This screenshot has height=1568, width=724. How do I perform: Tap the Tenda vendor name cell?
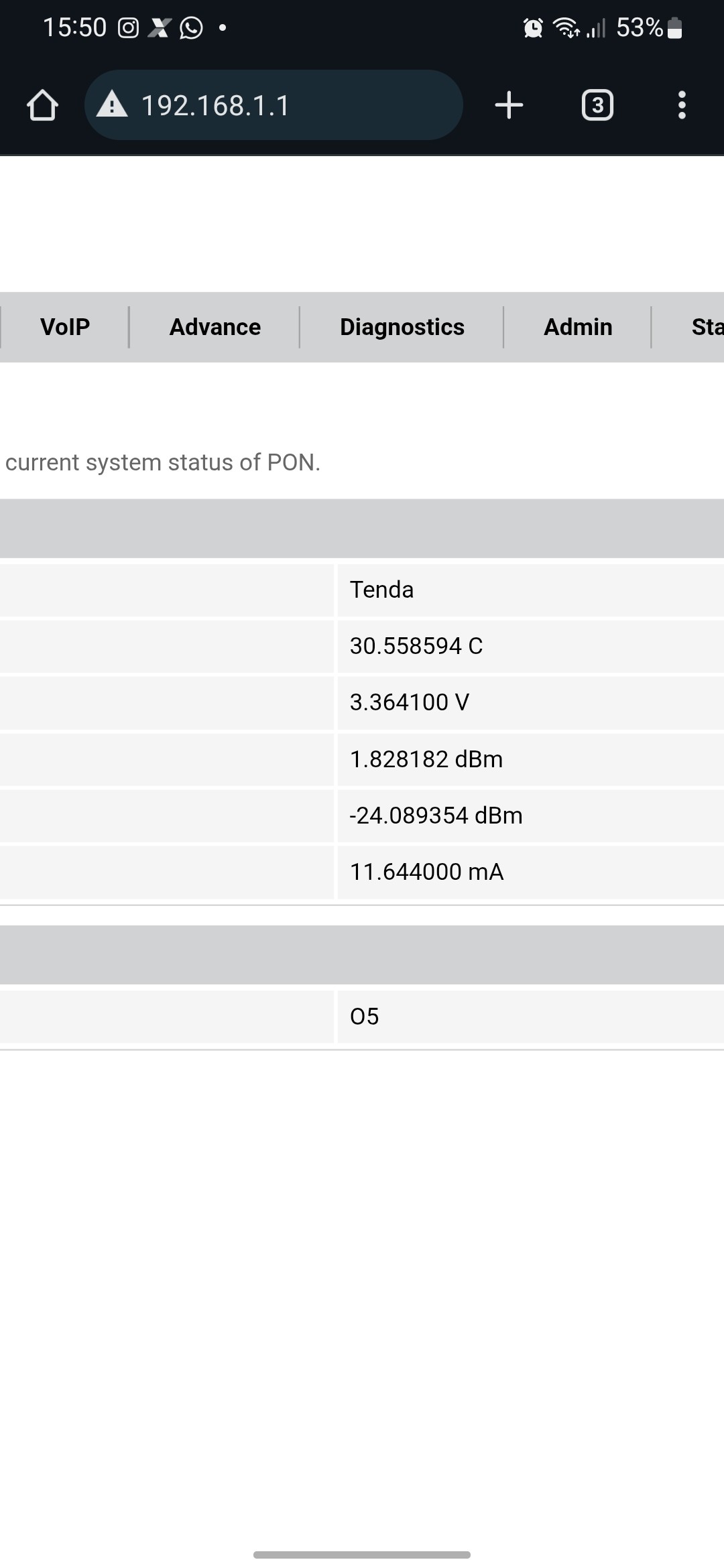[381, 590]
